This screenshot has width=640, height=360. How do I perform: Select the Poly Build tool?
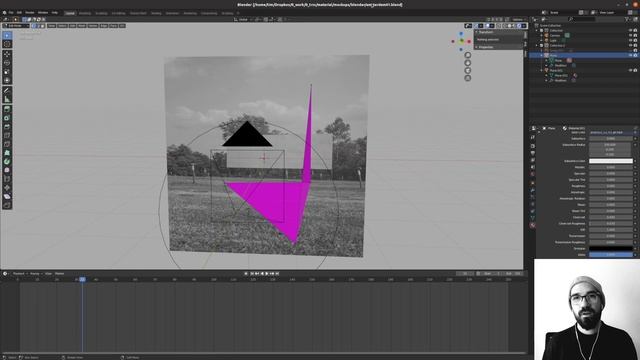[x=7, y=153]
